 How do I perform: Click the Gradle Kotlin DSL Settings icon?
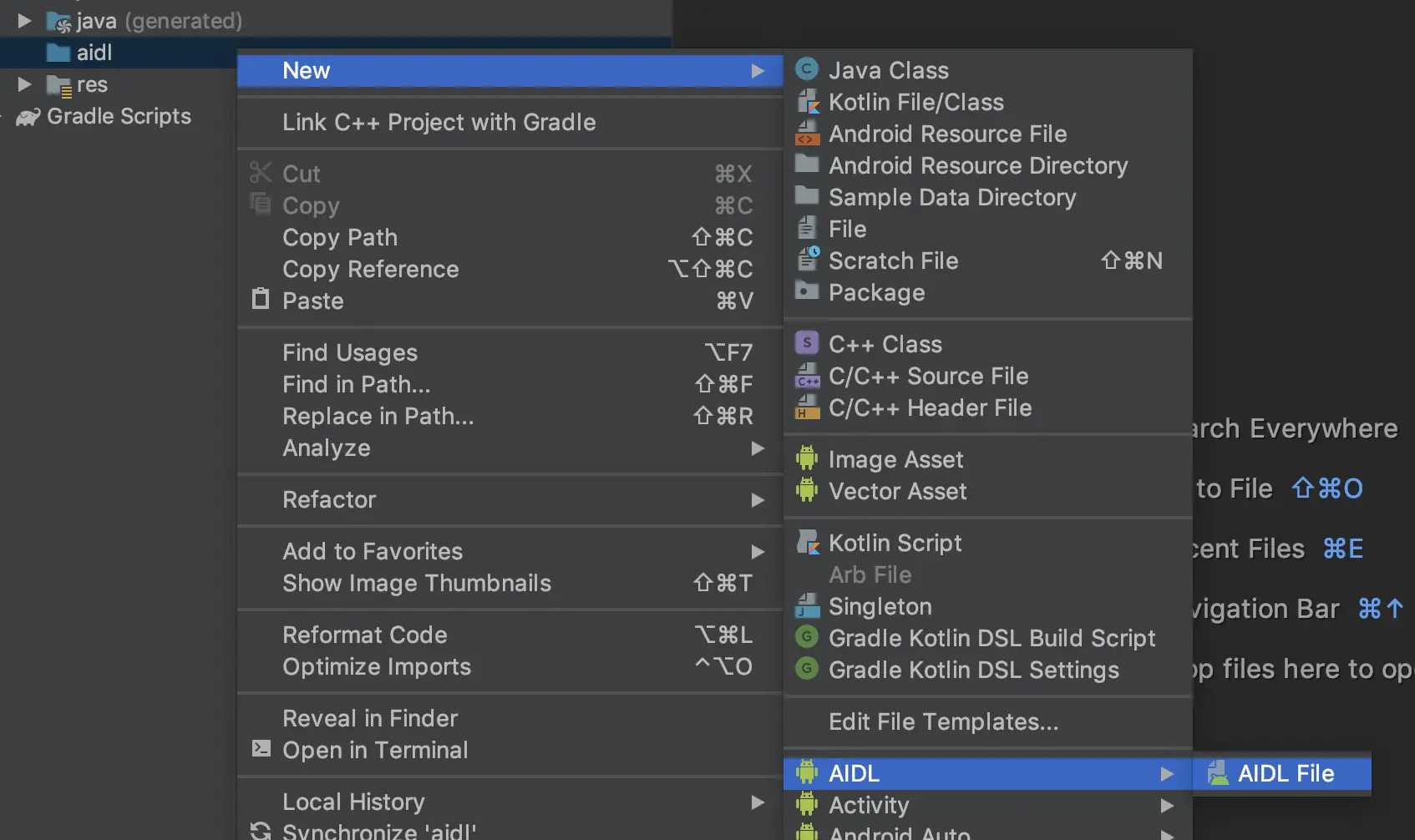point(807,669)
